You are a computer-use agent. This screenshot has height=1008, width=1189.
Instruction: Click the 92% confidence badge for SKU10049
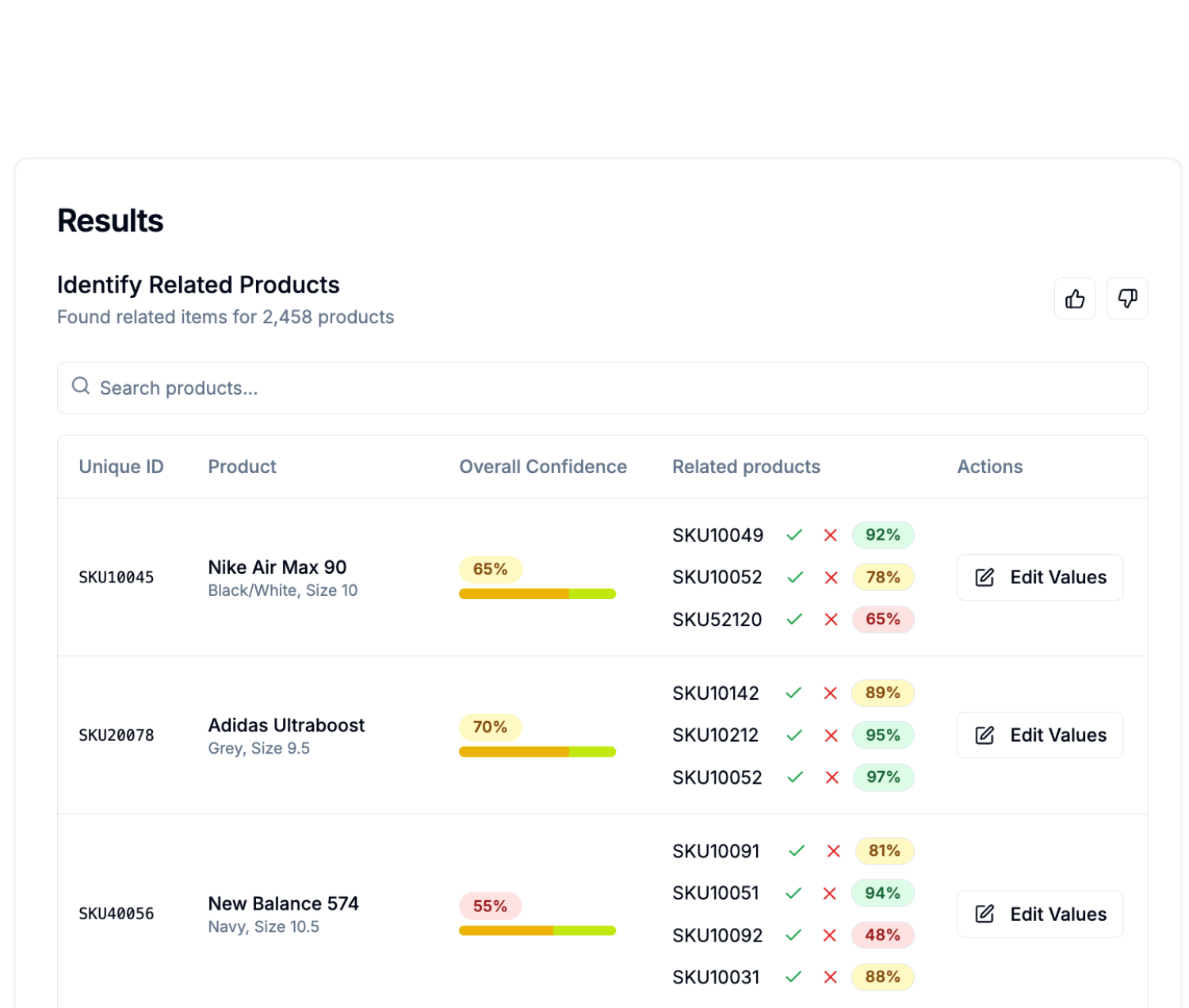(x=883, y=535)
